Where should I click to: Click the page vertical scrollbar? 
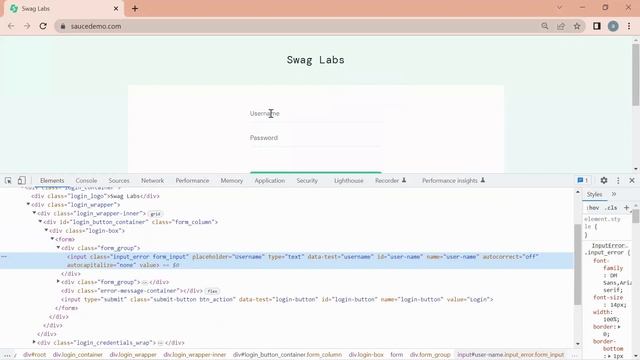click(x=636, y=74)
